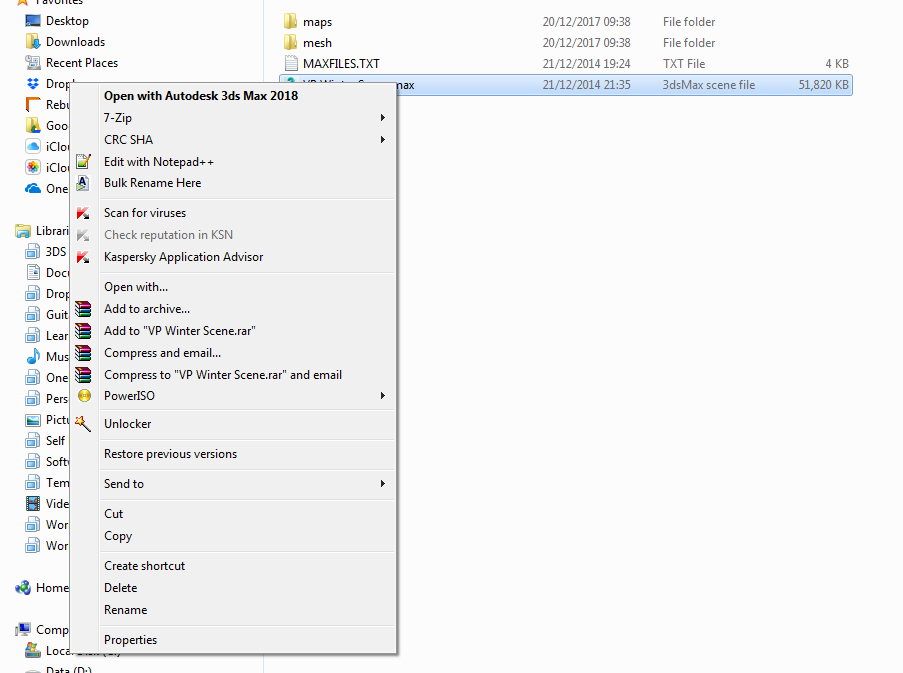Viewport: 903px width, 673px height.
Task: Click the Computer icon in sidebar
Action: (22, 629)
